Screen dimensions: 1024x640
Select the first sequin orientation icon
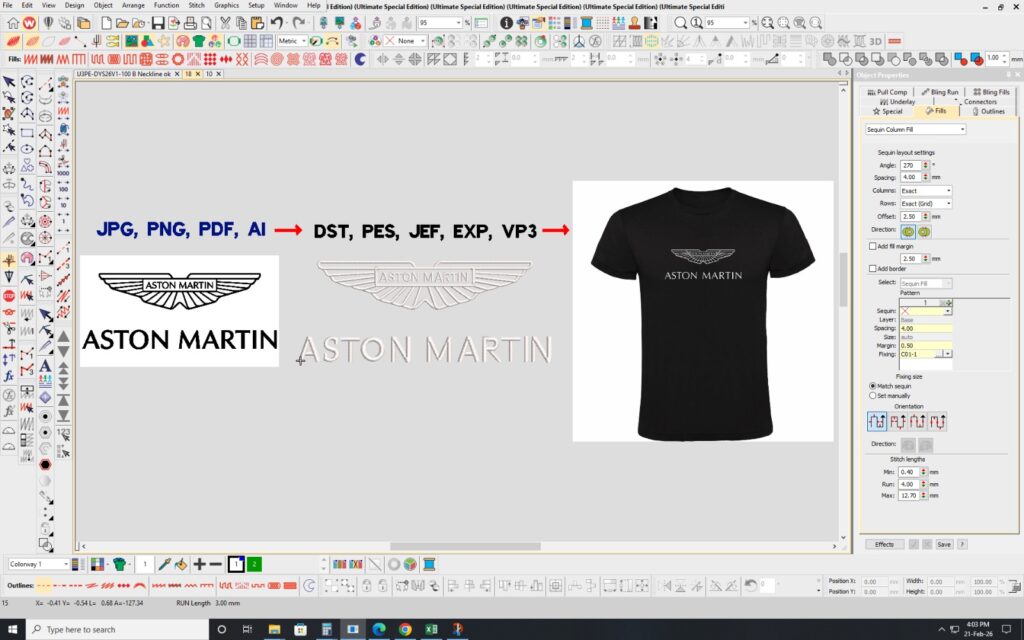coord(877,421)
